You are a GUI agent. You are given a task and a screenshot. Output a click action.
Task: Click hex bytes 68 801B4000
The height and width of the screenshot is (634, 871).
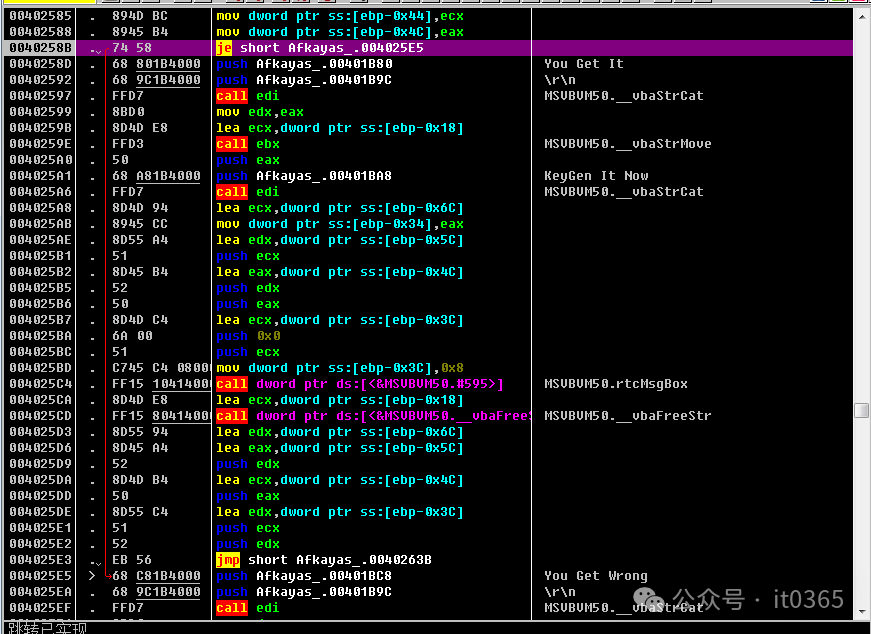(156, 64)
